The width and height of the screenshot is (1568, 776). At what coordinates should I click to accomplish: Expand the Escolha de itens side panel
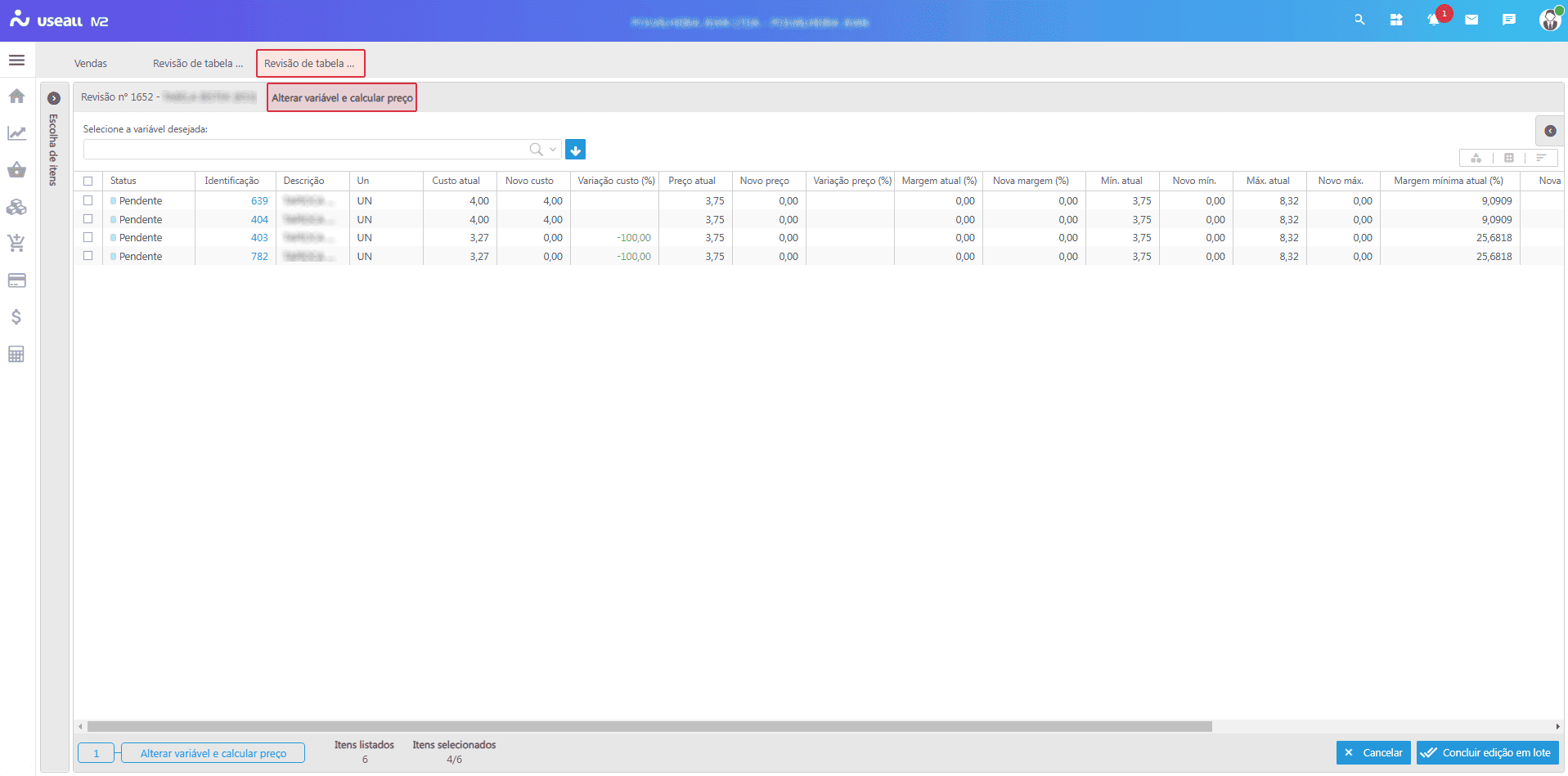click(x=54, y=98)
